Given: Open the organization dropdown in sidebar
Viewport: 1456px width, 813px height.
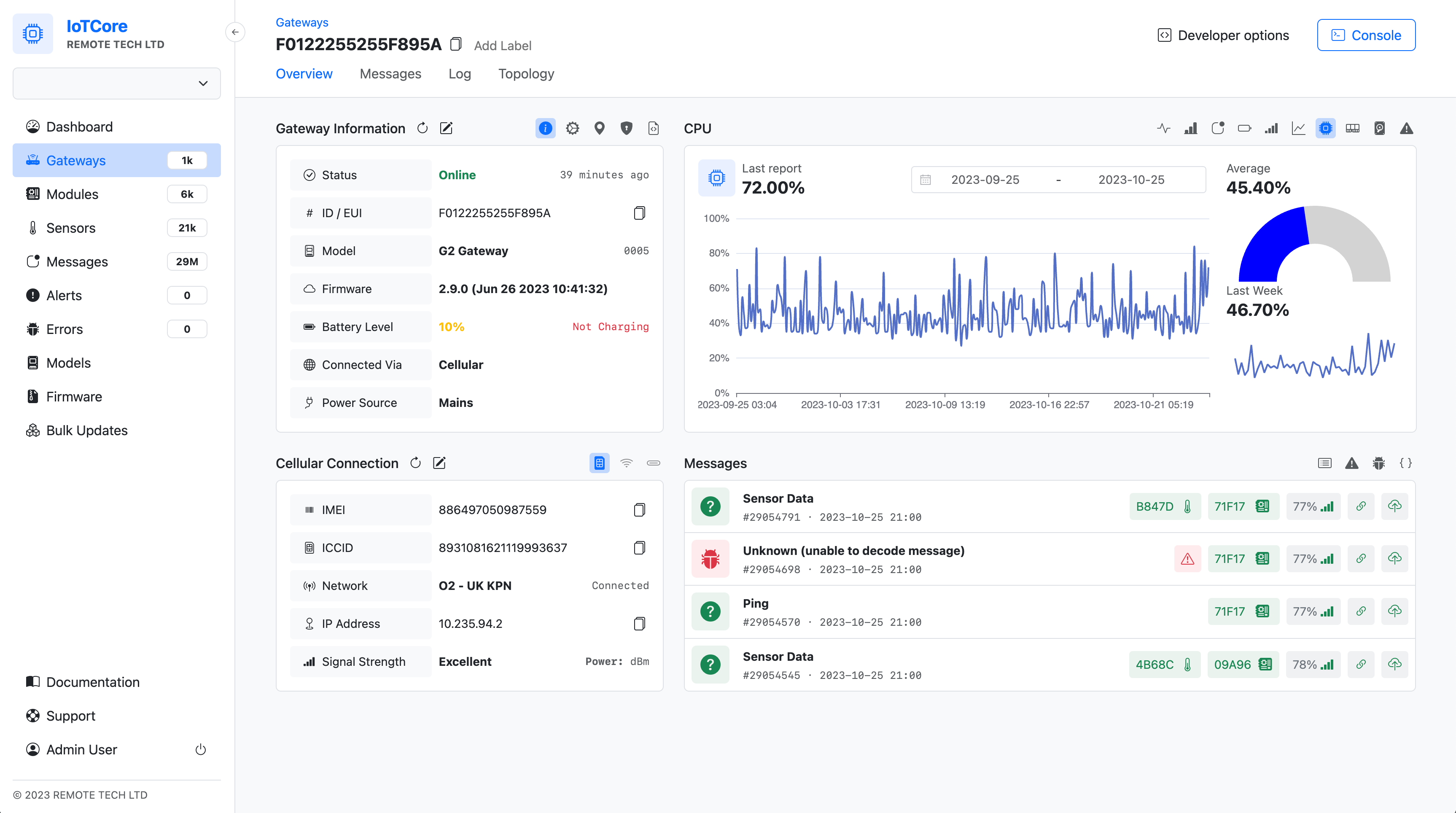Looking at the screenshot, I should coord(117,83).
